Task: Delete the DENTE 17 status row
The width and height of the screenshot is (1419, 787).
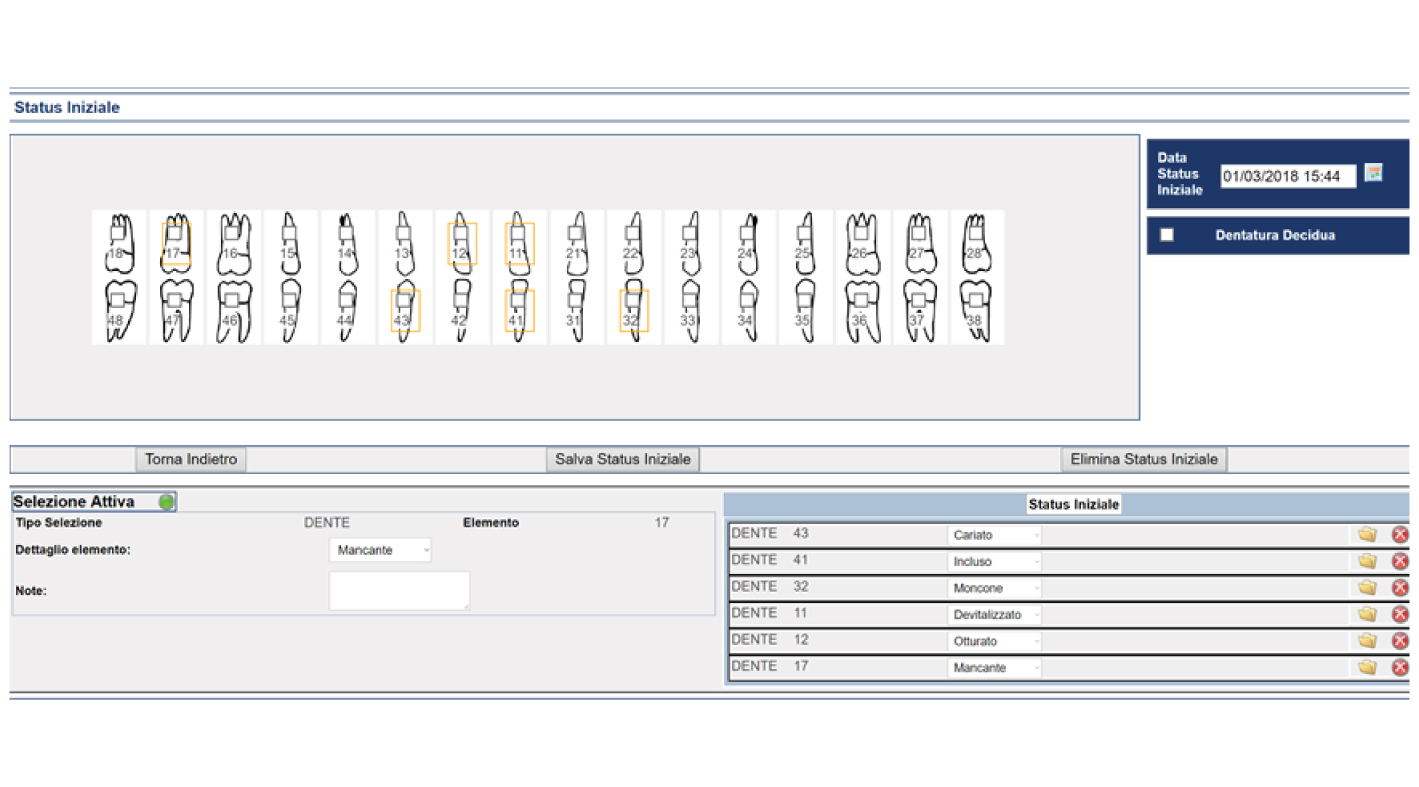Action: pyautogui.click(x=1400, y=667)
